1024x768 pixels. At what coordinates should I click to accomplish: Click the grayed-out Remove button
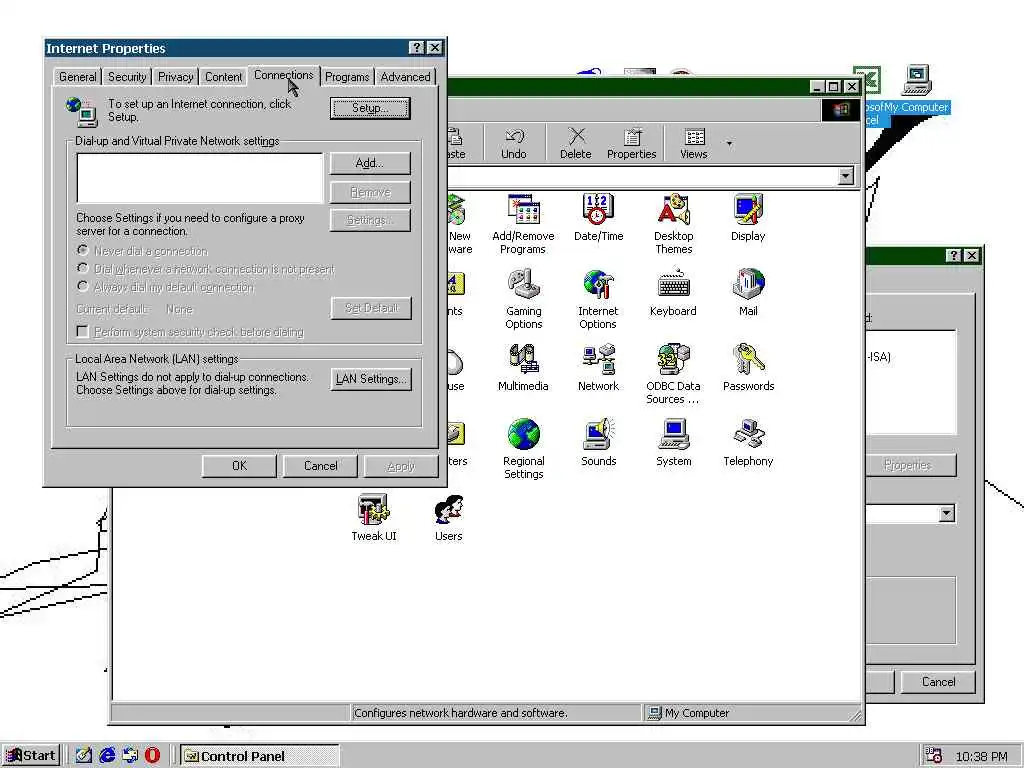(x=370, y=192)
